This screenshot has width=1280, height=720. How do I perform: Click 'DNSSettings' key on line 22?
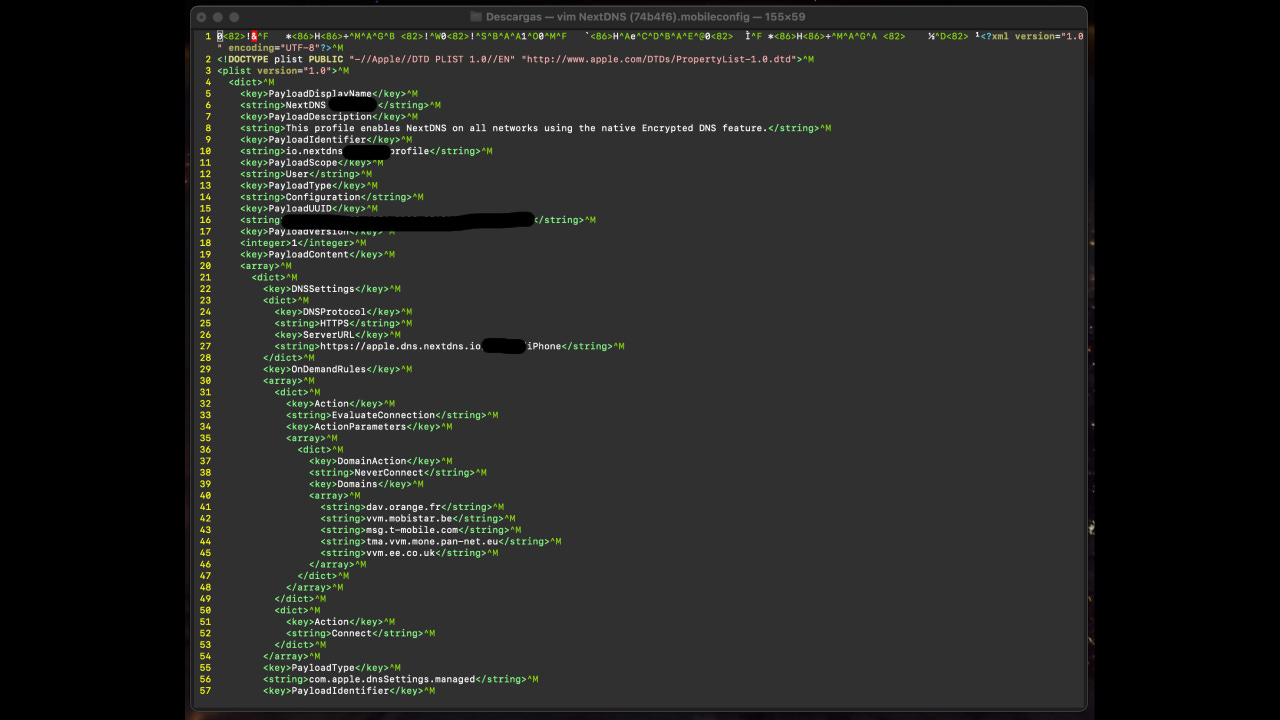point(323,289)
